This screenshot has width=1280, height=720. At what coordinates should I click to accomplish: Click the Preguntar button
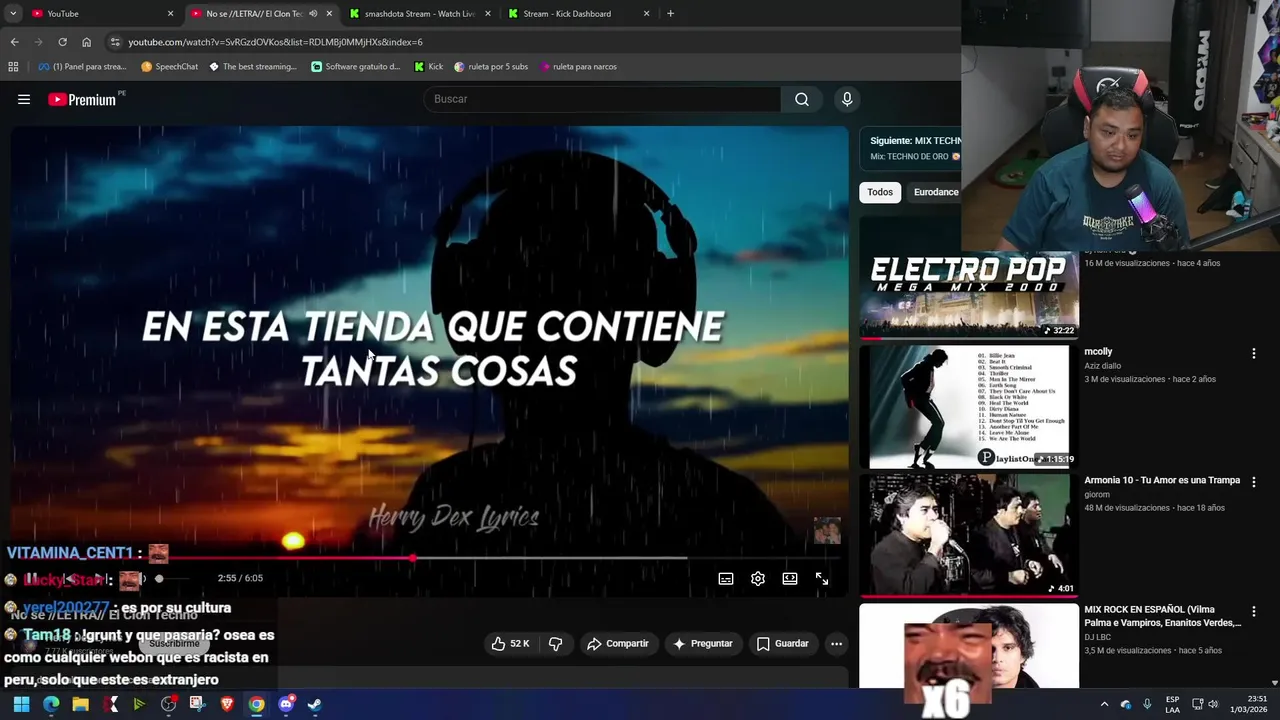[x=703, y=644]
